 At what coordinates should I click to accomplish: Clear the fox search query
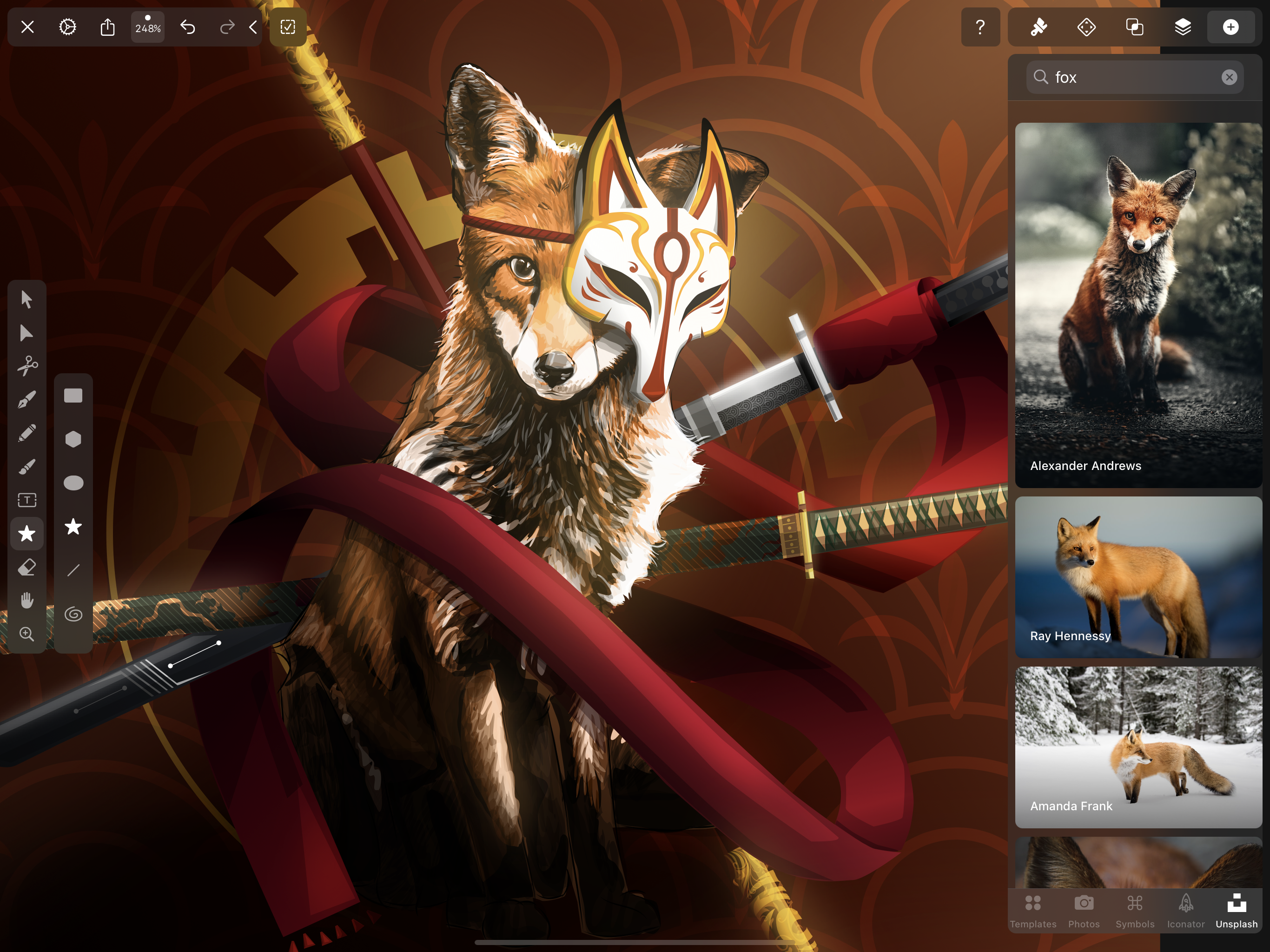1229,77
